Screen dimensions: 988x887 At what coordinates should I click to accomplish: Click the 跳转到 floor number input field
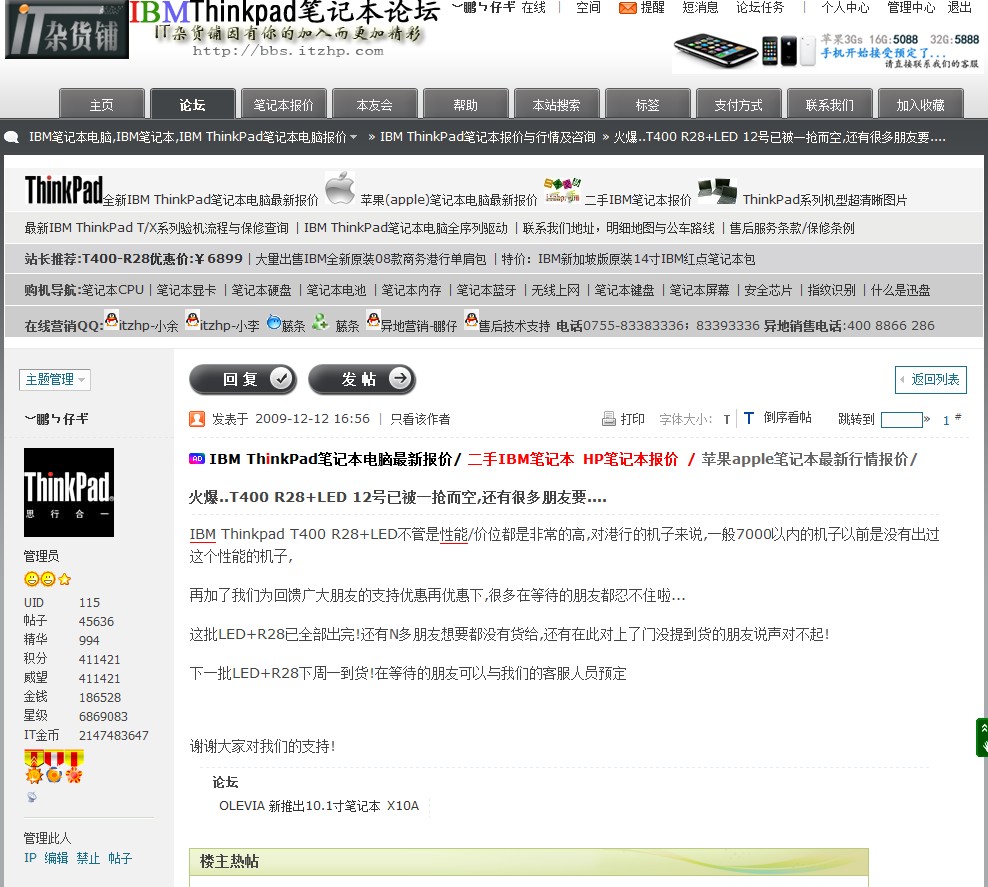(902, 420)
